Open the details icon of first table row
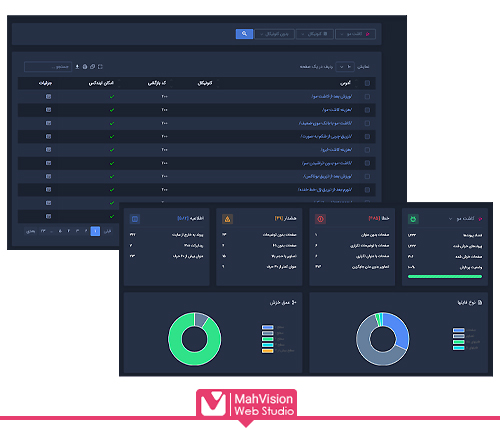 click(x=48, y=96)
